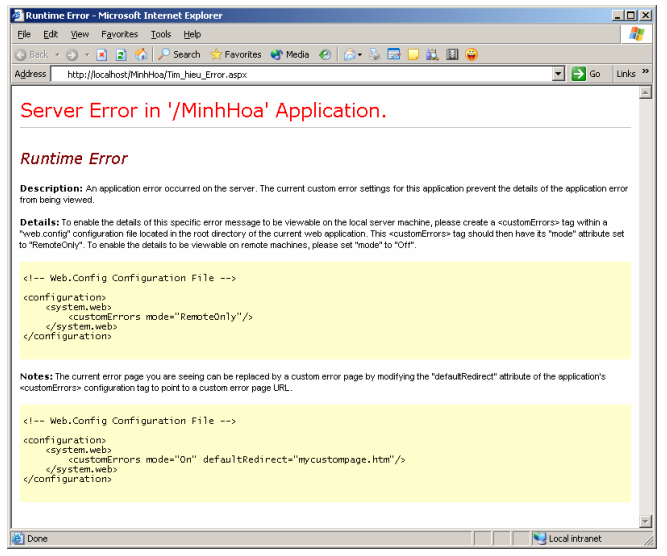Click inside the Address URL field
The height and width of the screenshot is (556, 667).
pyautogui.click(x=300, y=74)
